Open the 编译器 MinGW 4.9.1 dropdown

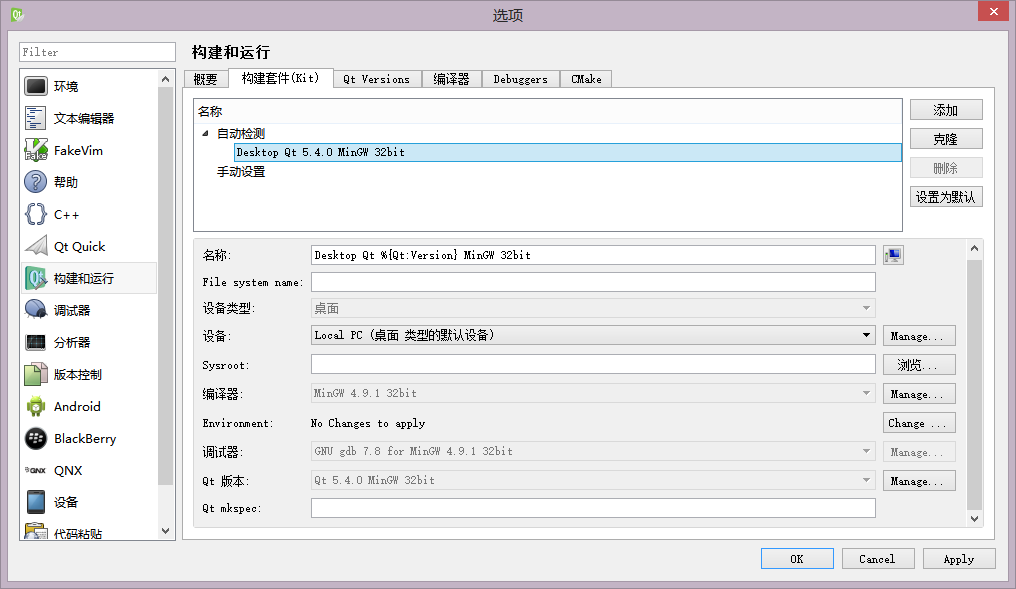click(593, 393)
